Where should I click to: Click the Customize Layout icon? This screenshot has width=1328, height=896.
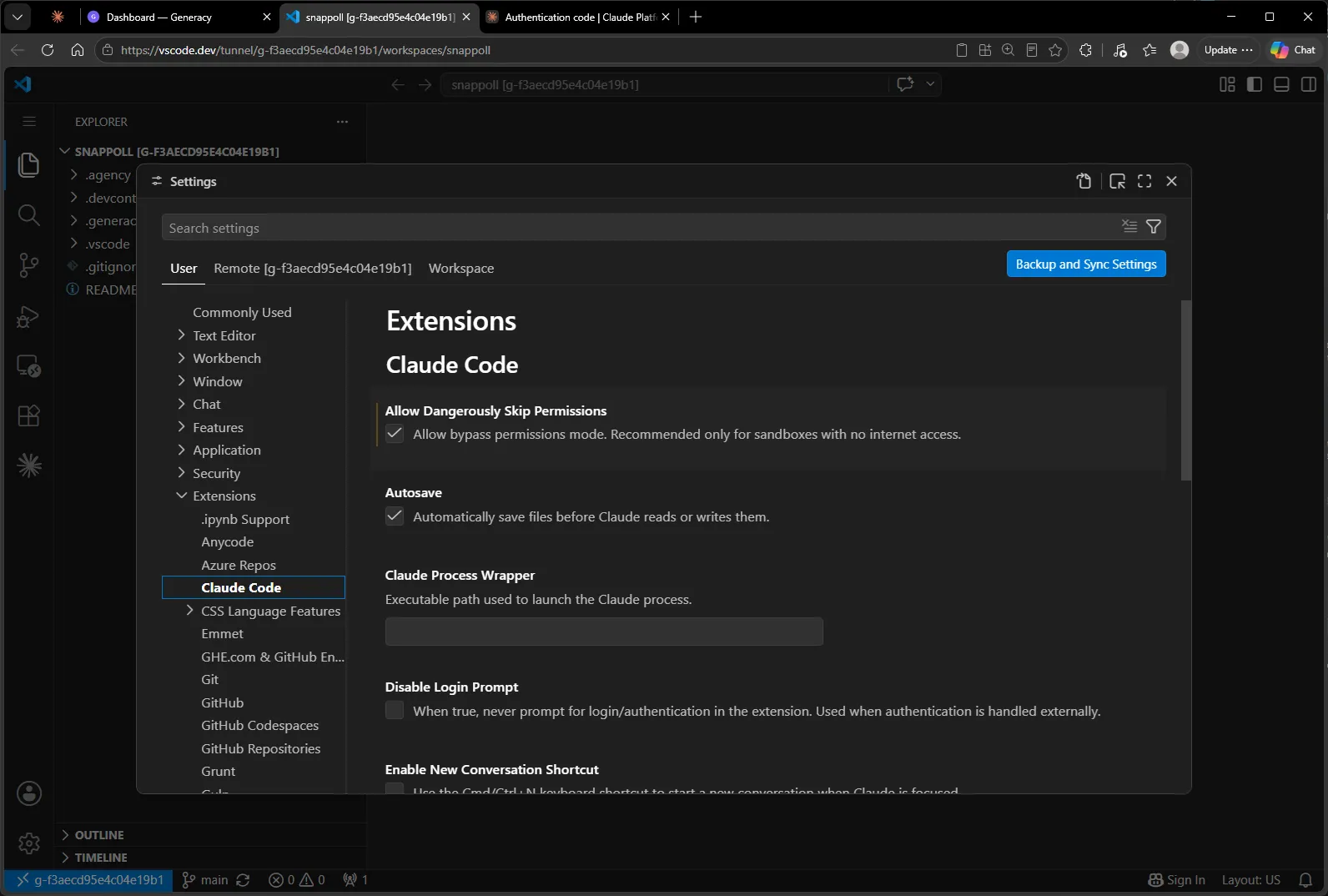coord(1227,84)
